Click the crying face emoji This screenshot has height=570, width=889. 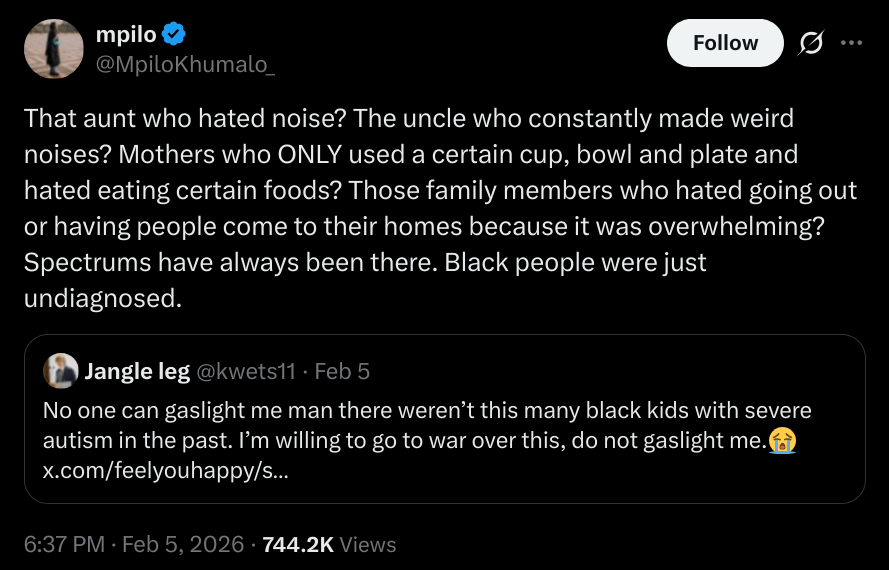783,440
